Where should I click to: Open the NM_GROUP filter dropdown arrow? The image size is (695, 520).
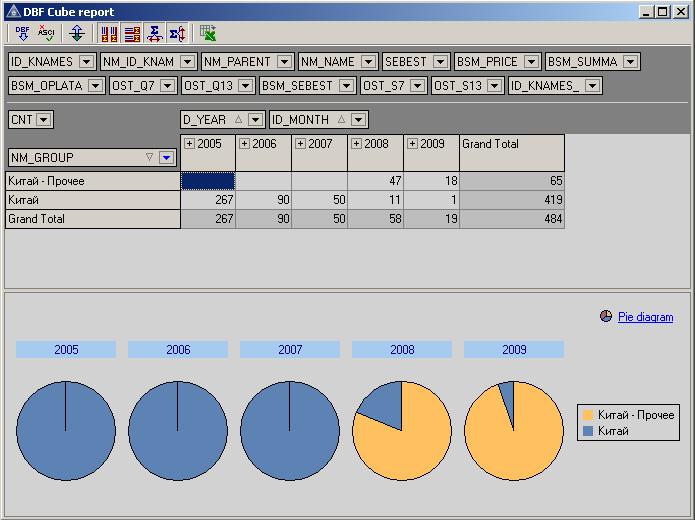click(x=166, y=157)
